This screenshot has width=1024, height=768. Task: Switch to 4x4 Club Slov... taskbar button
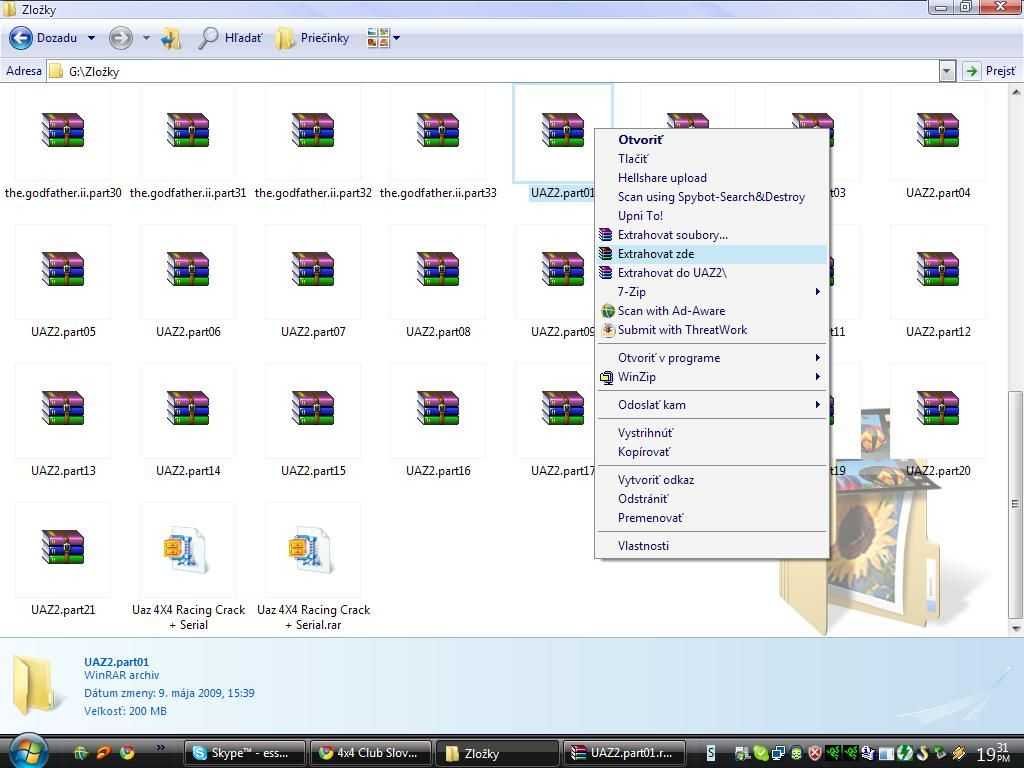coord(370,753)
